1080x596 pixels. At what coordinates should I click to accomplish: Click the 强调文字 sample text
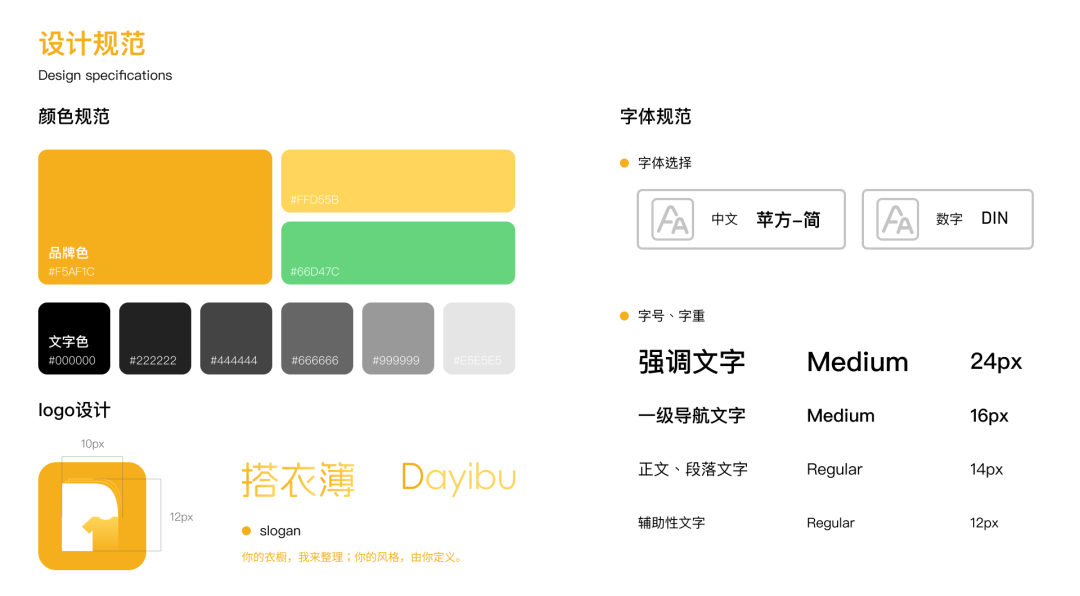692,362
